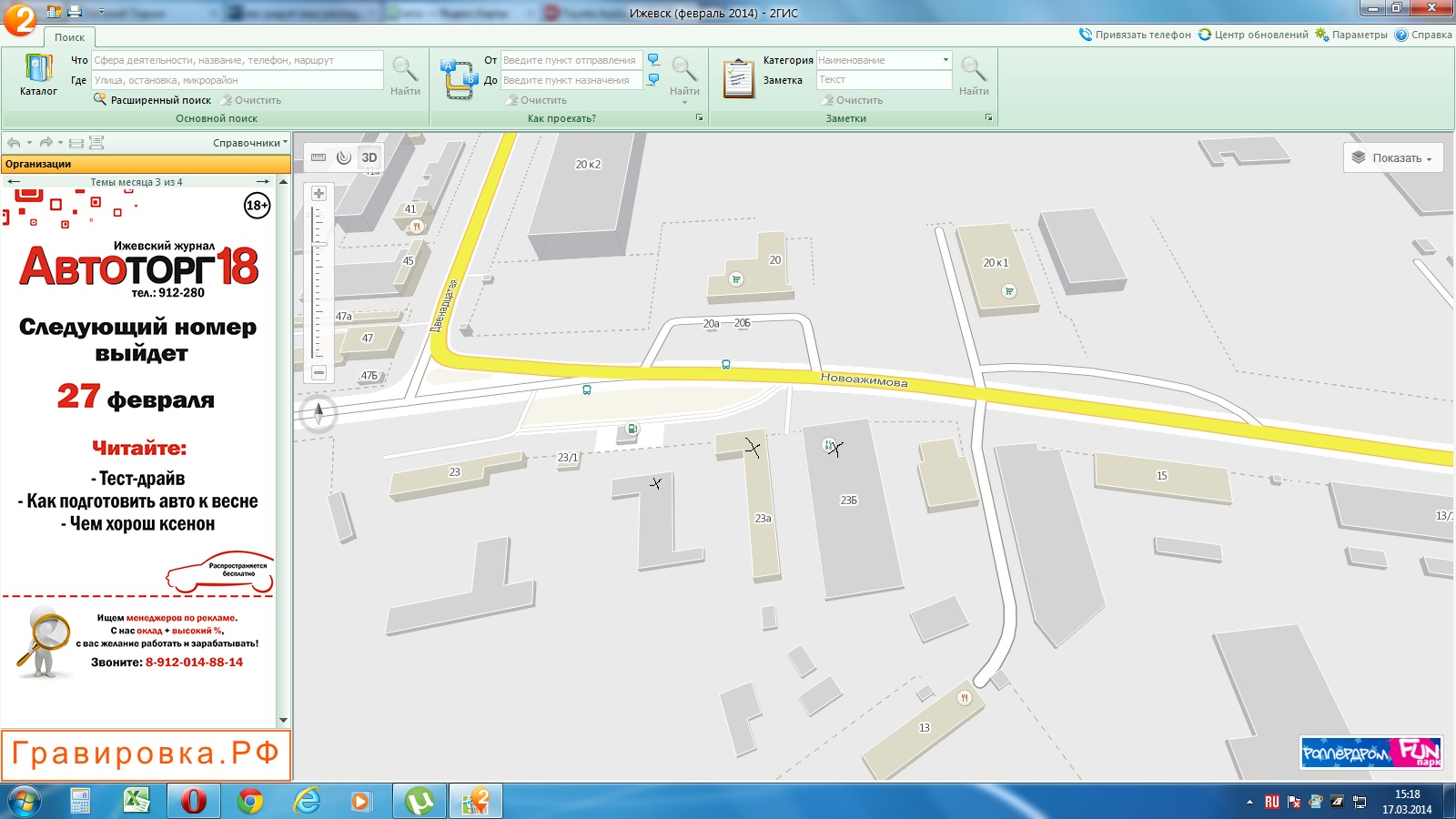Click the city buildings icon in quick access toolbar
Image resolution: width=1456 pixels, height=819 pixels.
(x=54, y=12)
